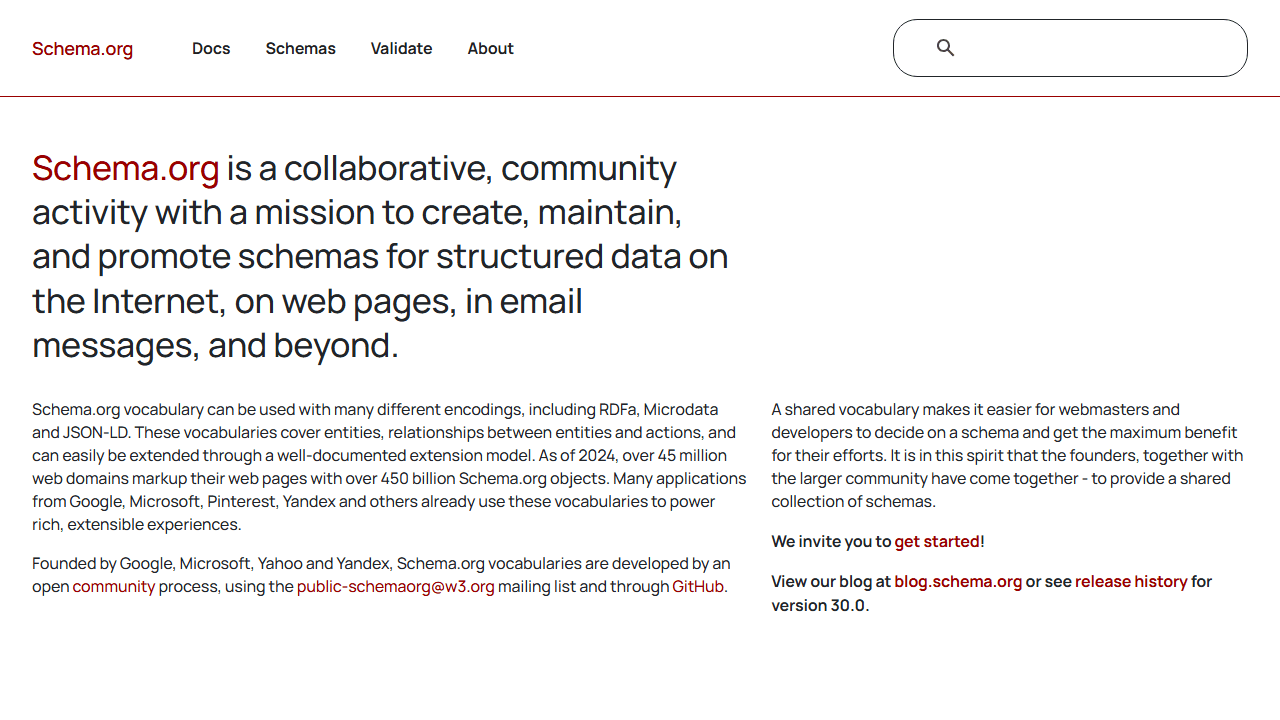Click the get started link

pos(937,541)
